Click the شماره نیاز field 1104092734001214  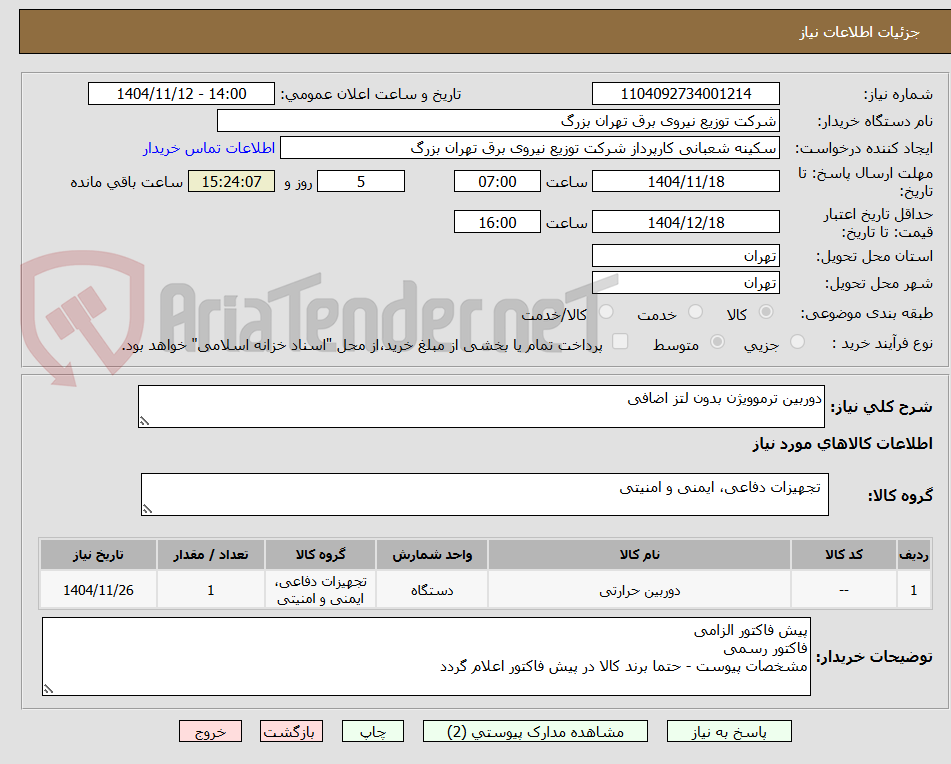click(x=685, y=94)
